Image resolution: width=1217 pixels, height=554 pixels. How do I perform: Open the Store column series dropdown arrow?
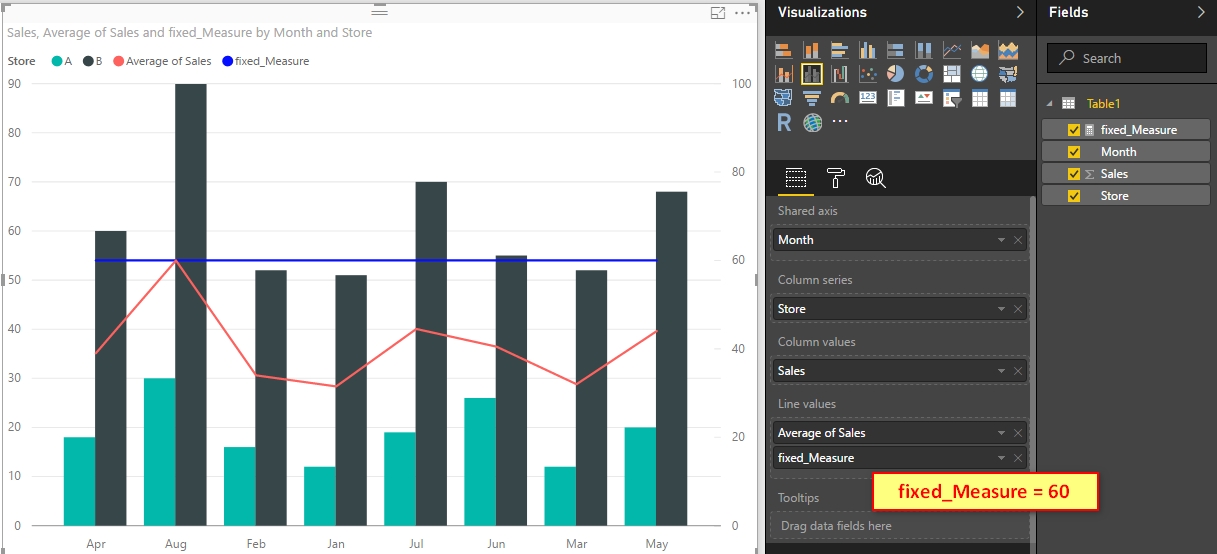1001,309
